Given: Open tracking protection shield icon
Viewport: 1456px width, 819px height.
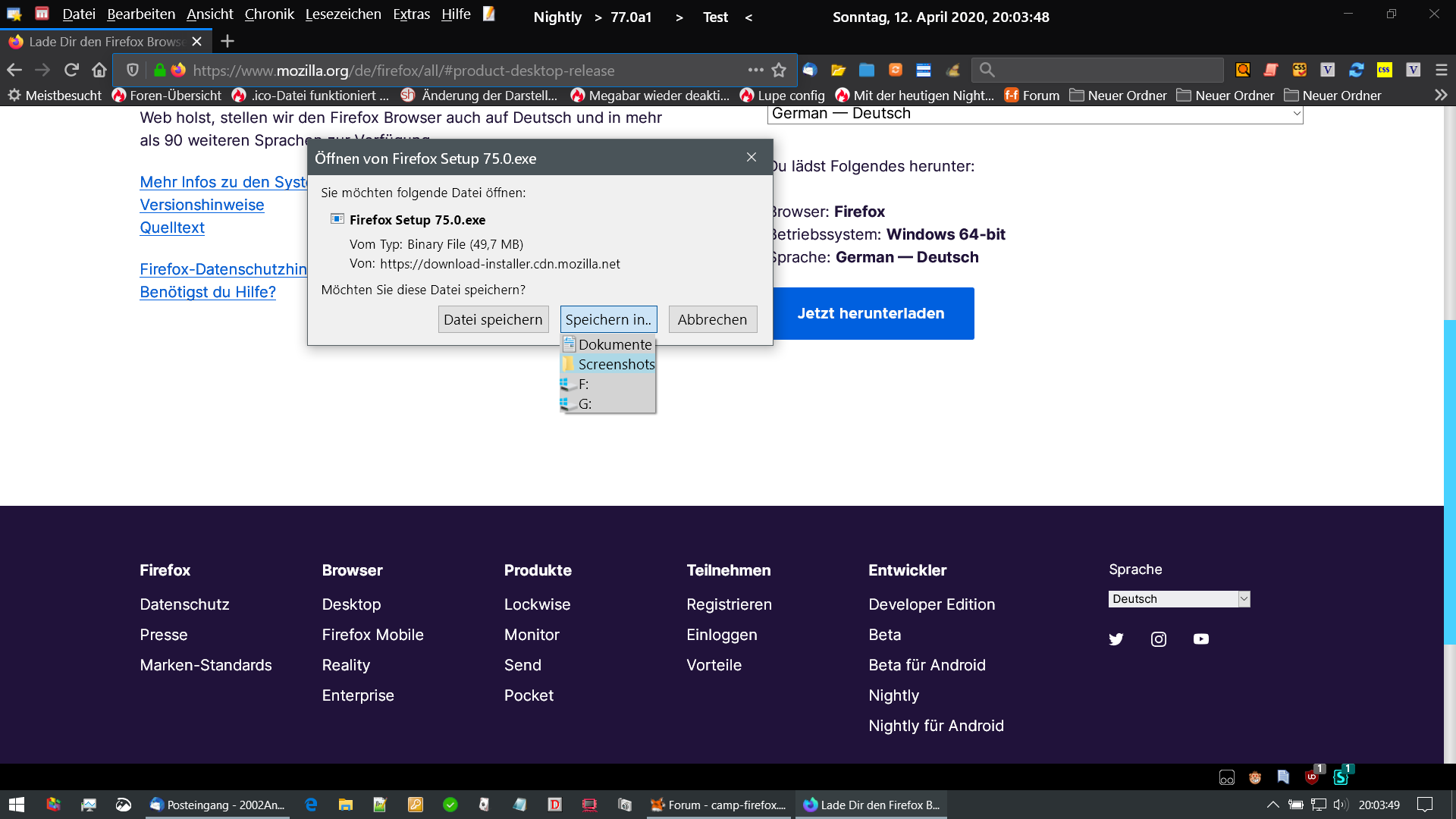Looking at the screenshot, I should click(133, 70).
